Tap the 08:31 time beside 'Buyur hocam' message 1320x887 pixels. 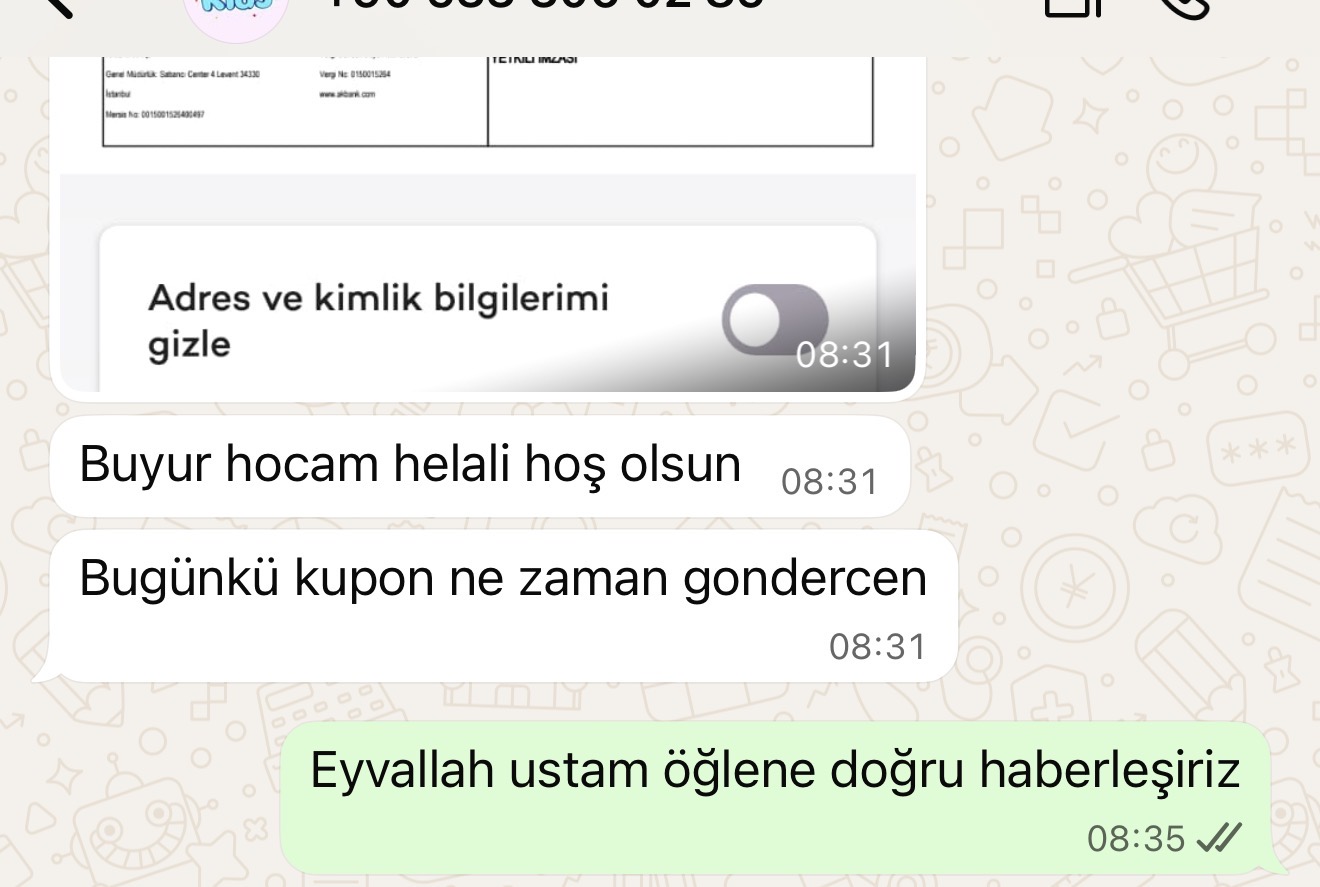click(x=829, y=481)
